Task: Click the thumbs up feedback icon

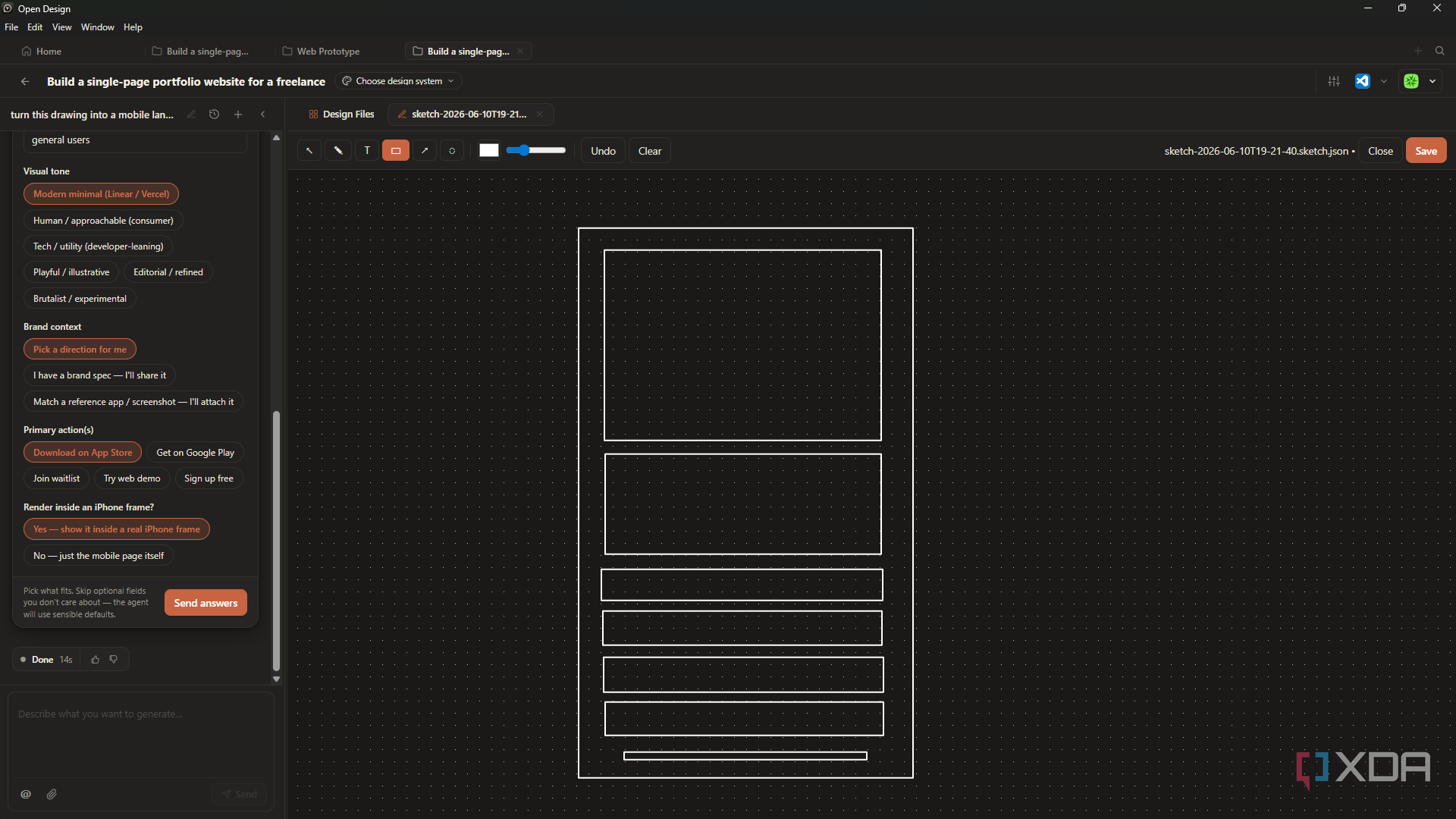Action: (96, 660)
